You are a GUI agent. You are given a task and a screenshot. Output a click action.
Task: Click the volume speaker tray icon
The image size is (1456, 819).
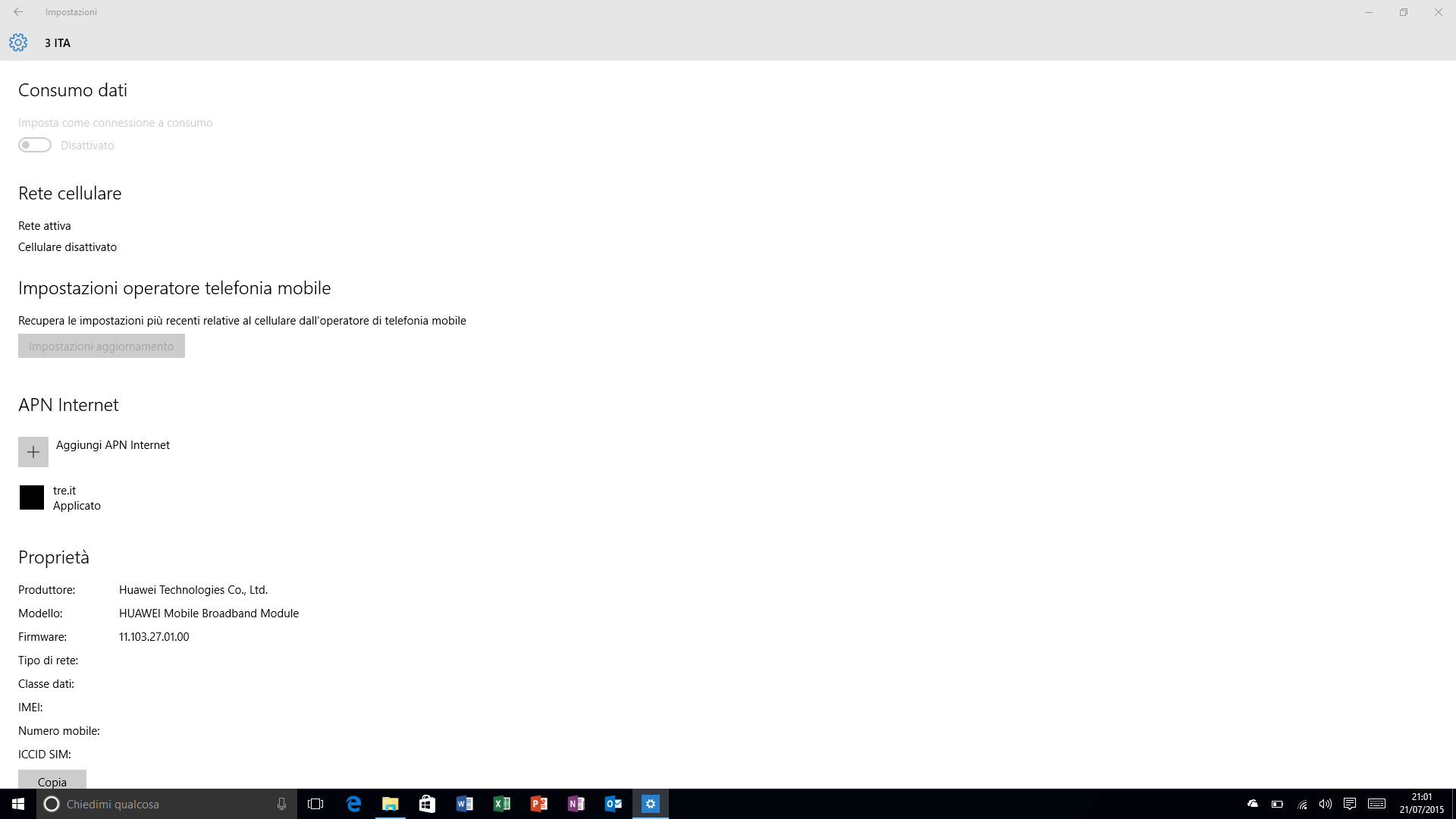[x=1326, y=804]
